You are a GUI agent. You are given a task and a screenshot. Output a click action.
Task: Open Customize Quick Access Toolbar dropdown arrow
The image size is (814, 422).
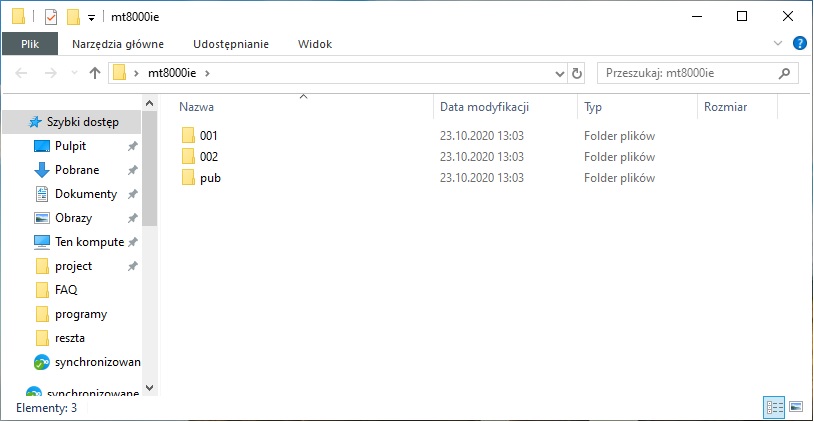point(91,18)
